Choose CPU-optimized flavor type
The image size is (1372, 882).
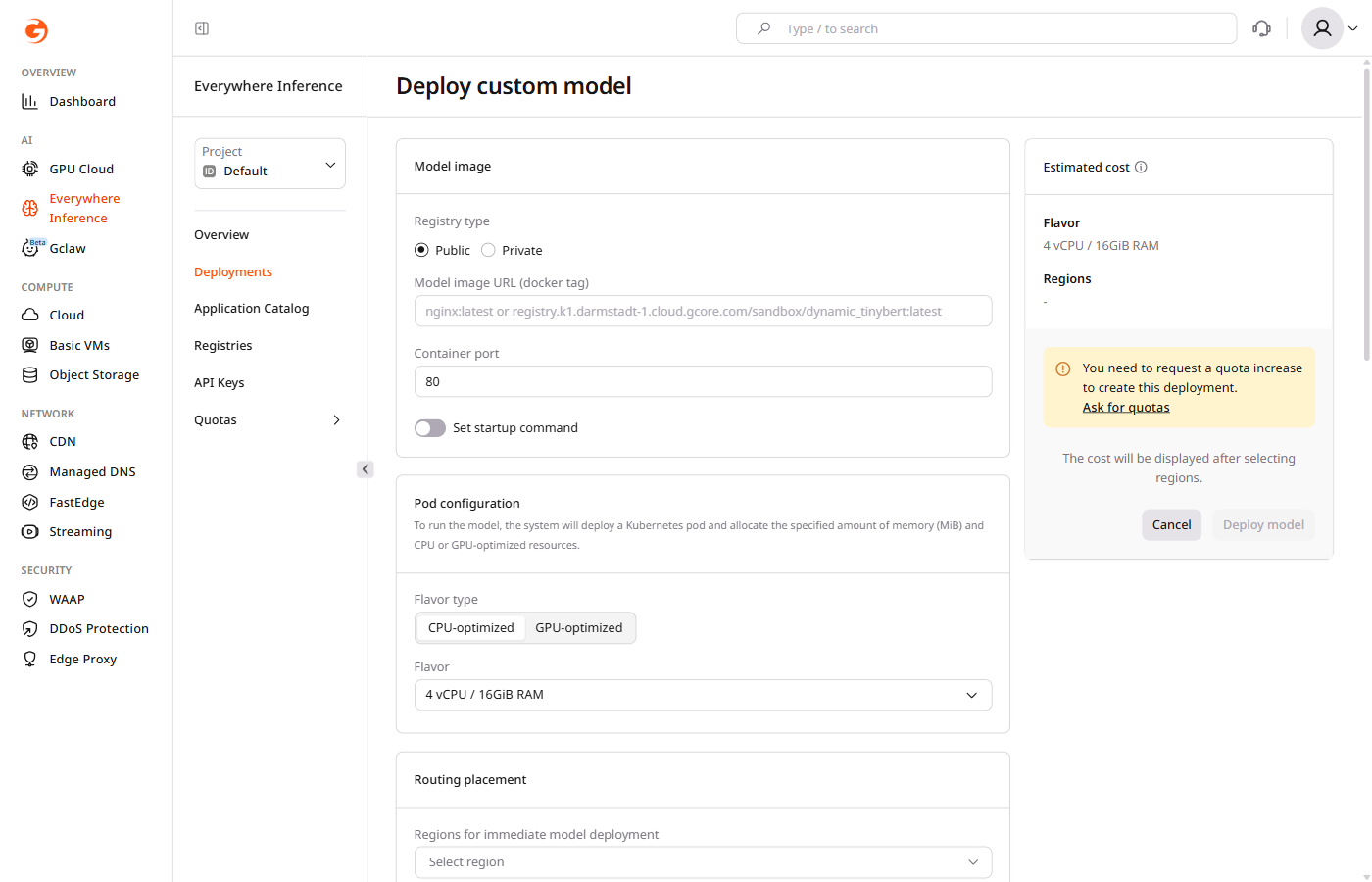471,628
